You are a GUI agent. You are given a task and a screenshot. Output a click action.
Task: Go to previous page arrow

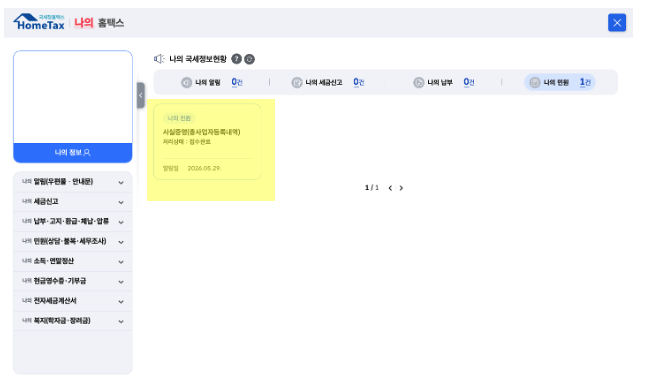(x=390, y=188)
